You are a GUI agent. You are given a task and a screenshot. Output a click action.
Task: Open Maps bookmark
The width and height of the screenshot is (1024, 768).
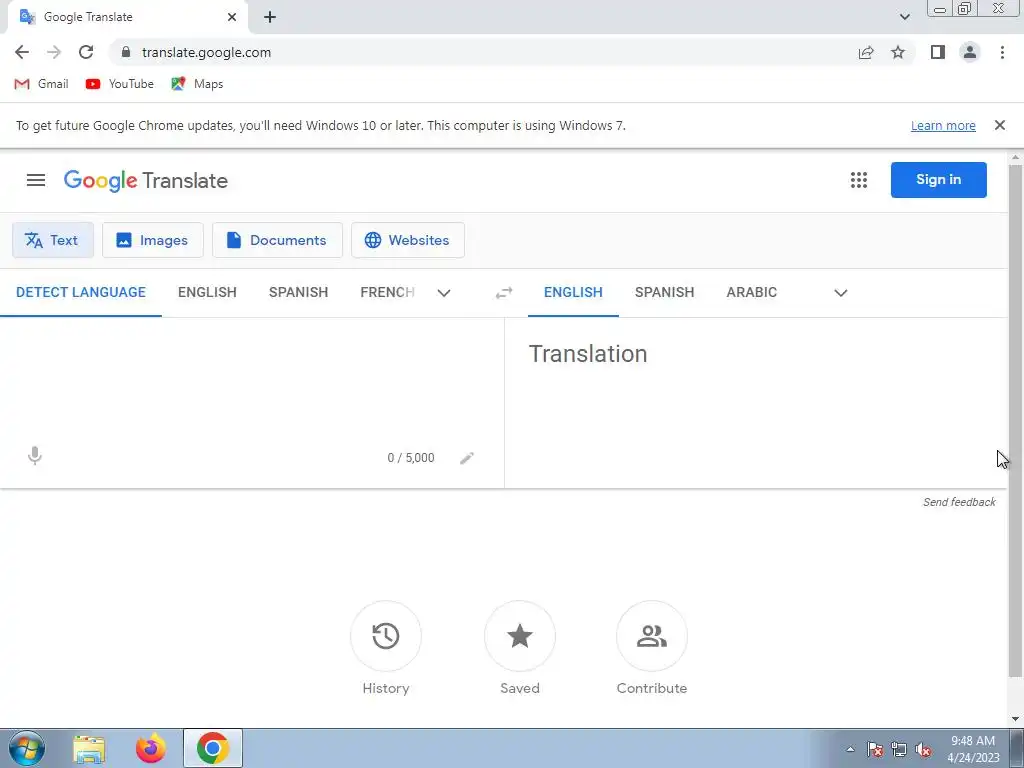tap(197, 84)
